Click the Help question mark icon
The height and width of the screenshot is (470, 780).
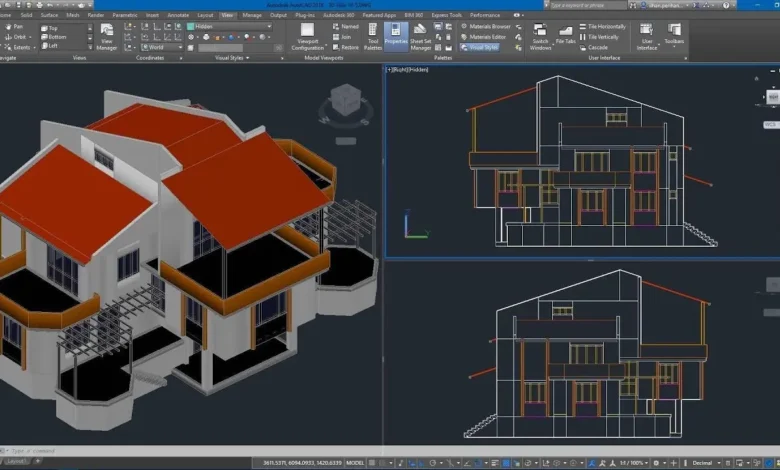tap(726, 5)
